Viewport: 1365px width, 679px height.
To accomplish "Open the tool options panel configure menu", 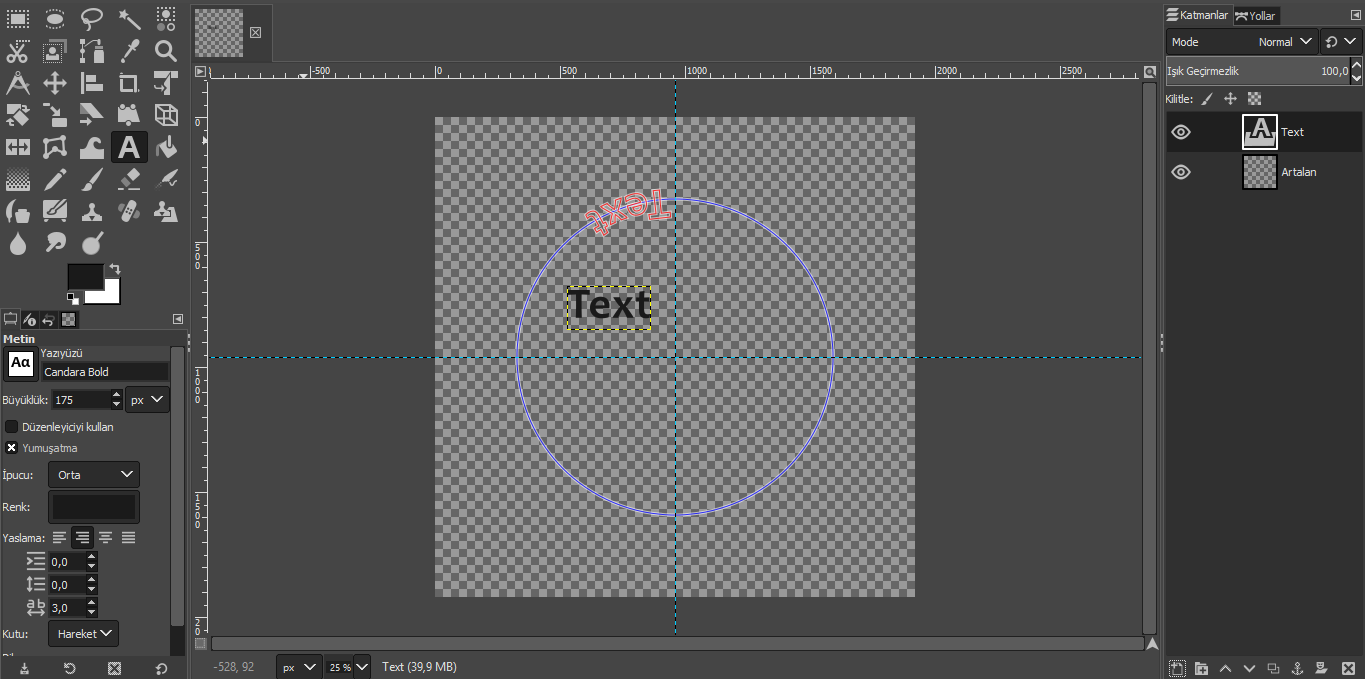I will (x=178, y=320).
